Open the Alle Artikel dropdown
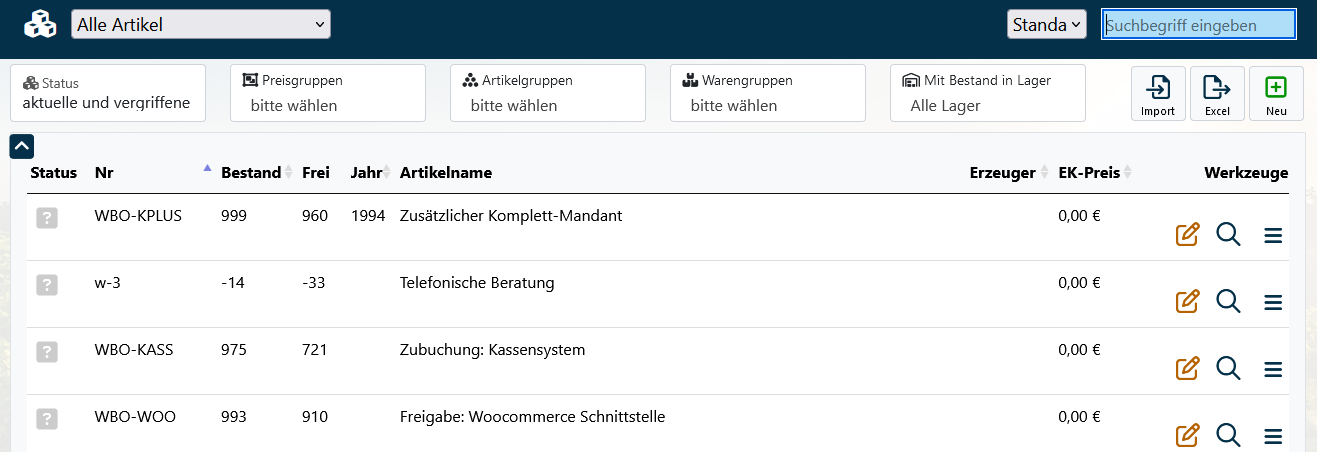 click(201, 25)
